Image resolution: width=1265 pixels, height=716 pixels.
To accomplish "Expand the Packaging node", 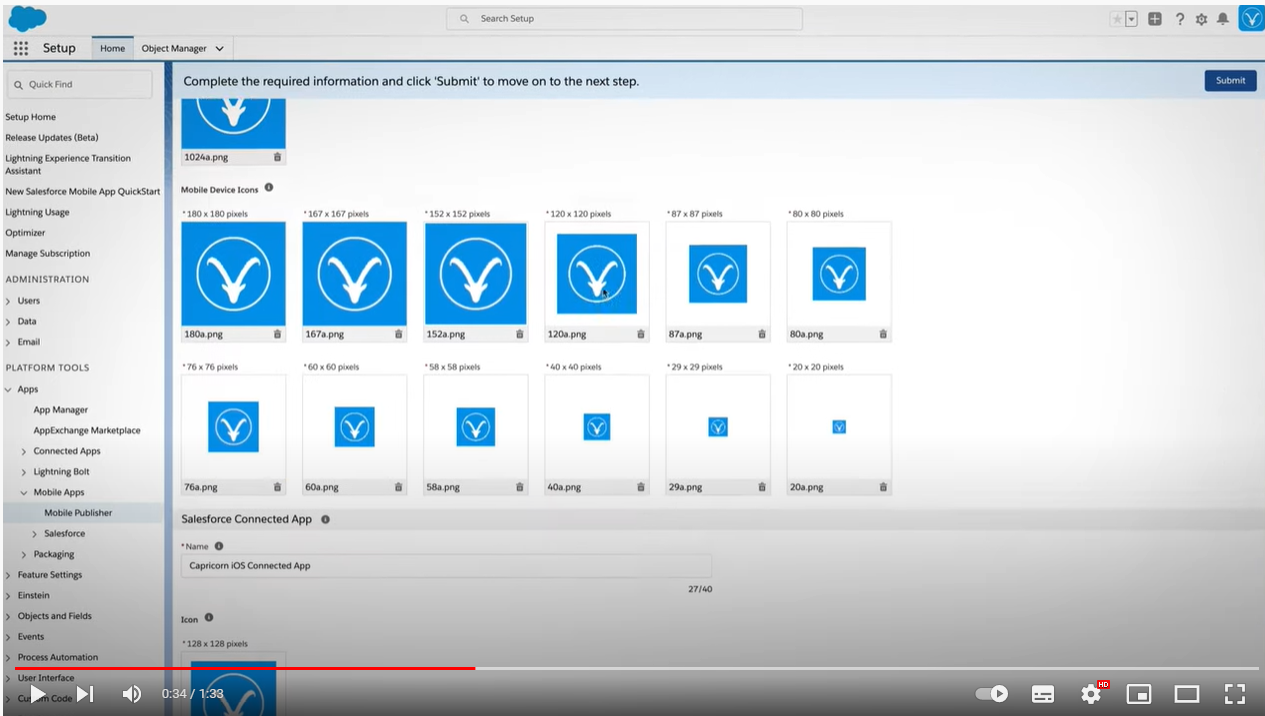I will tap(25, 554).
